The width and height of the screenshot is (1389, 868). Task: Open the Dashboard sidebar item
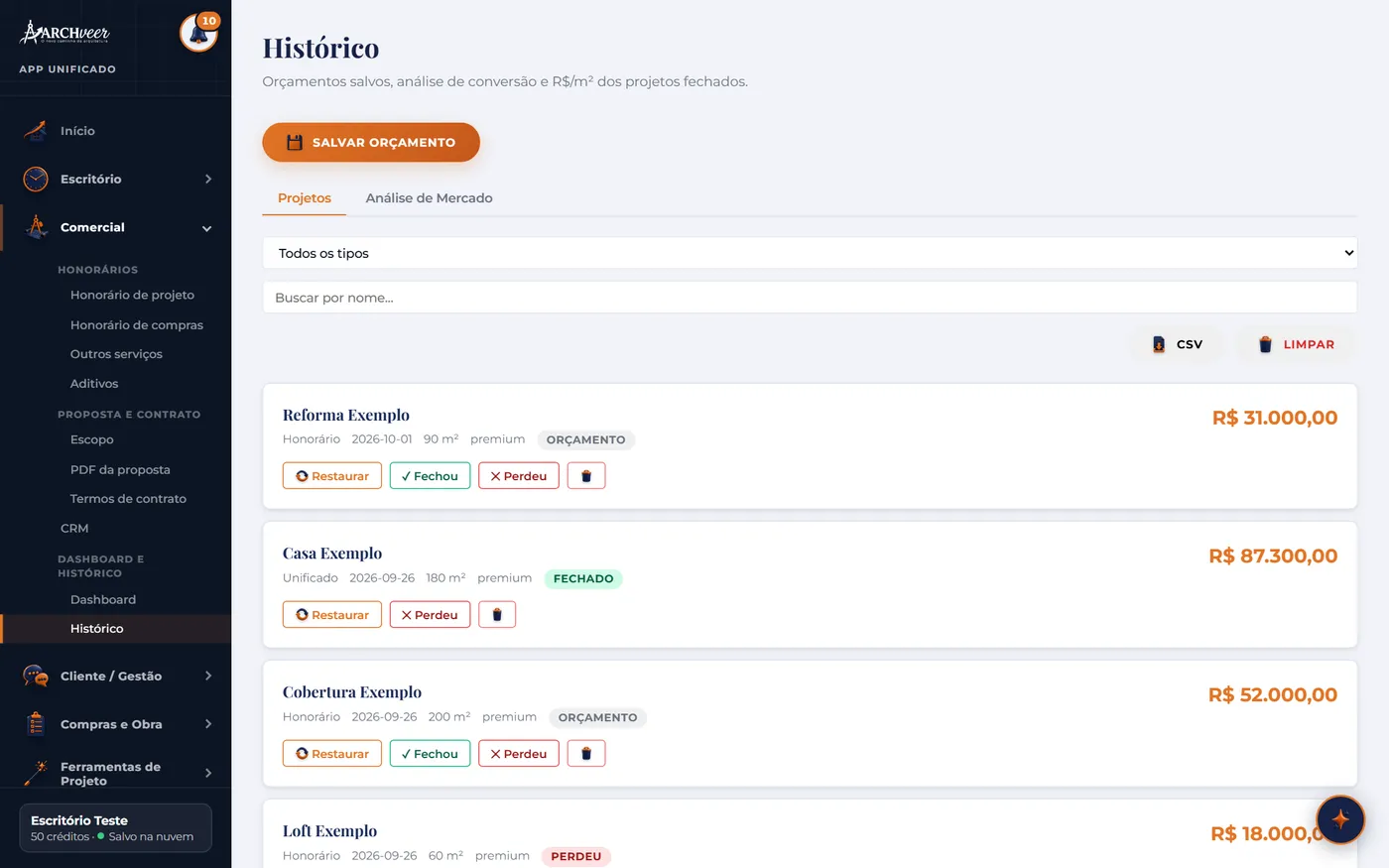pos(103,600)
